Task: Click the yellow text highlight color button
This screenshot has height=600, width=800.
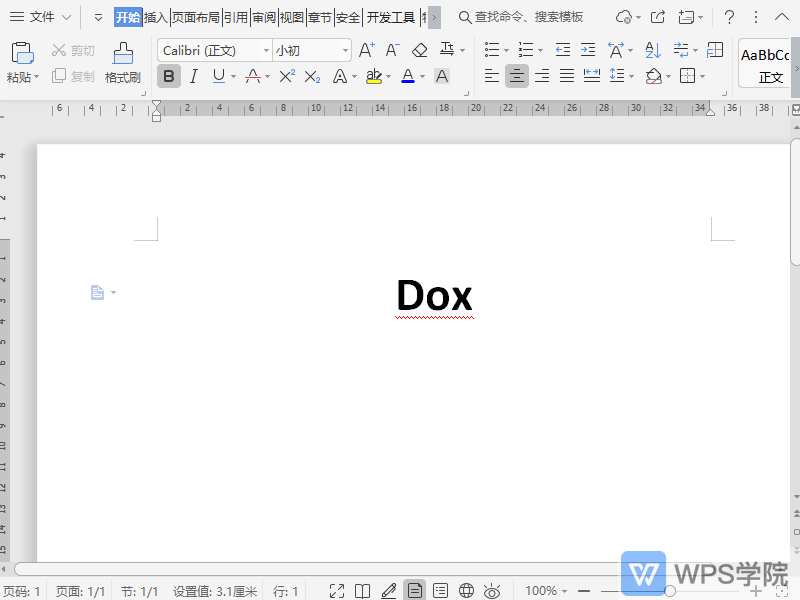Action: click(x=373, y=76)
